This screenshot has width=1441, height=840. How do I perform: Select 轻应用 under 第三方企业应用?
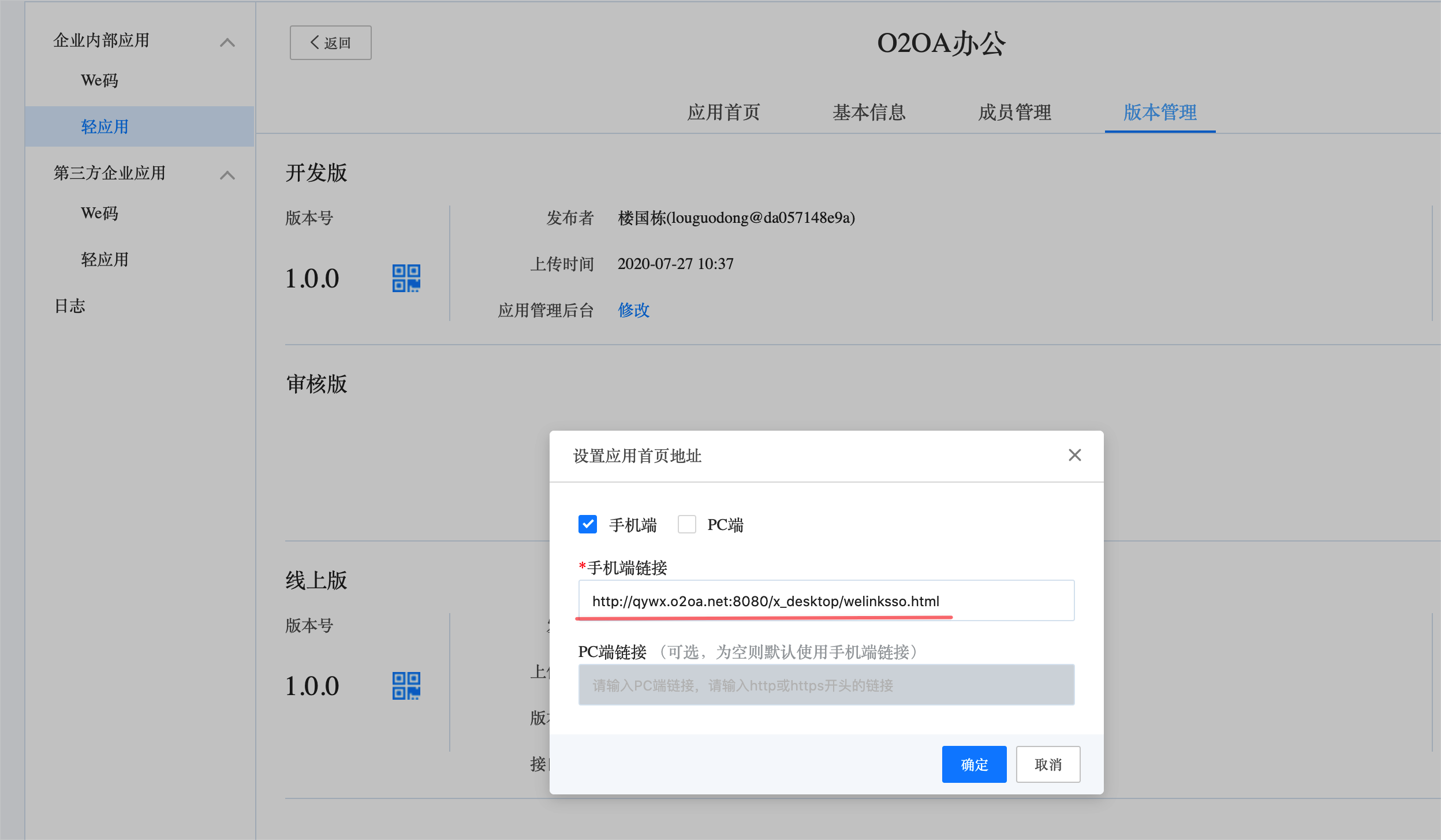click(x=104, y=259)
